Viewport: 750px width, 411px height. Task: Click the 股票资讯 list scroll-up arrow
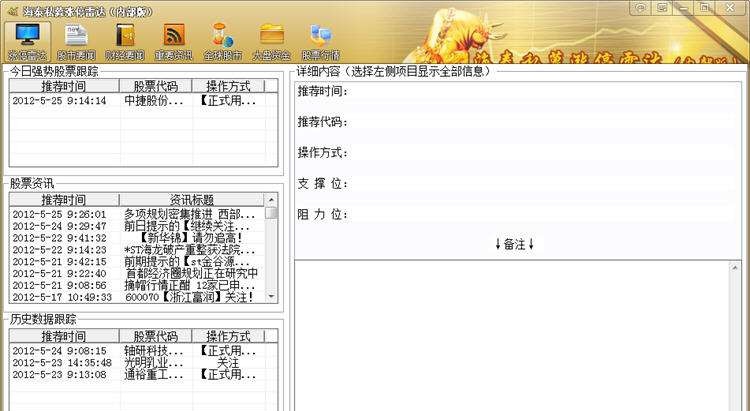pyautogui.click(x=271, y=200)
